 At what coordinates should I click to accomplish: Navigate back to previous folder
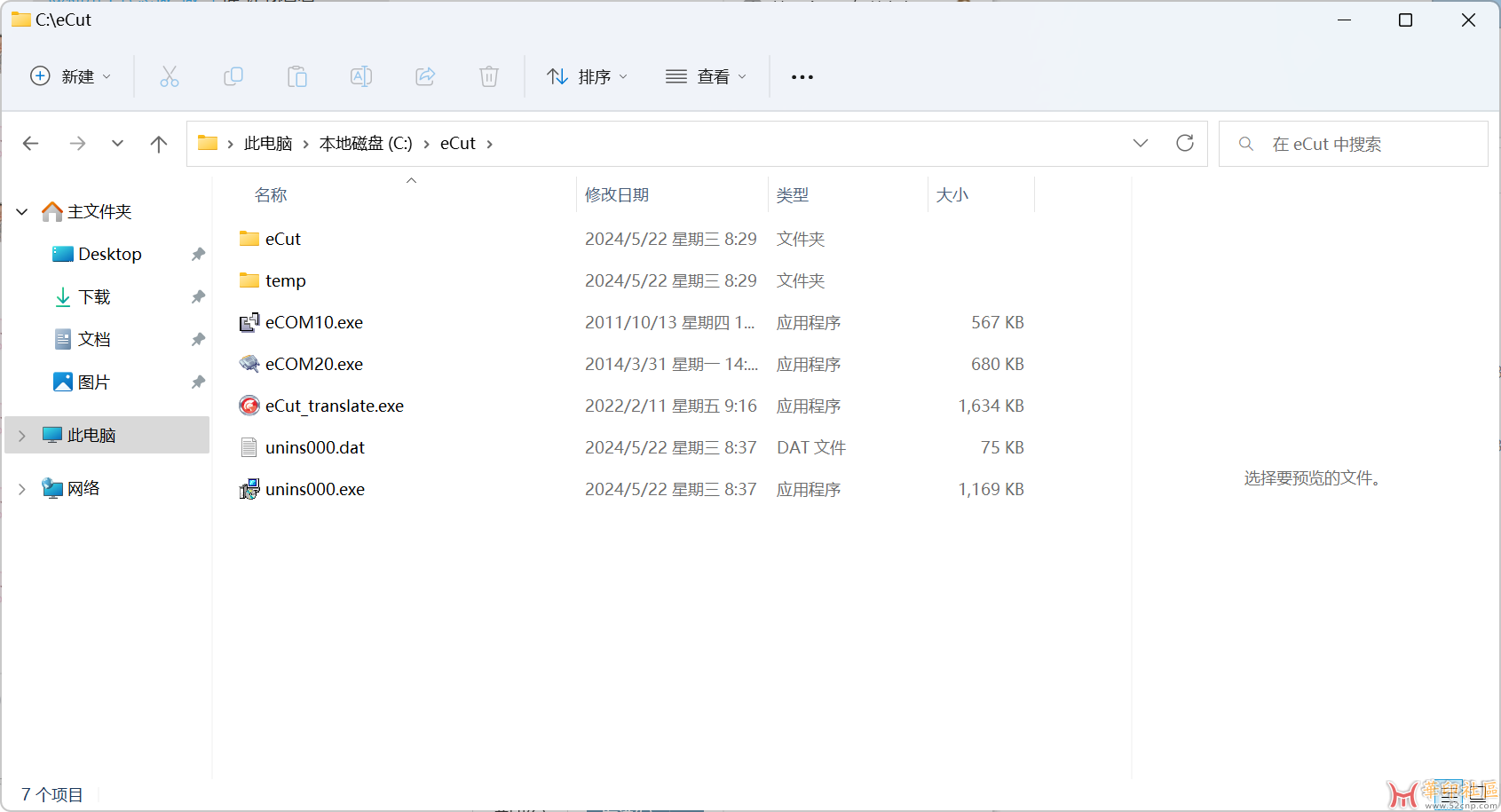click(x=31, y=144)
